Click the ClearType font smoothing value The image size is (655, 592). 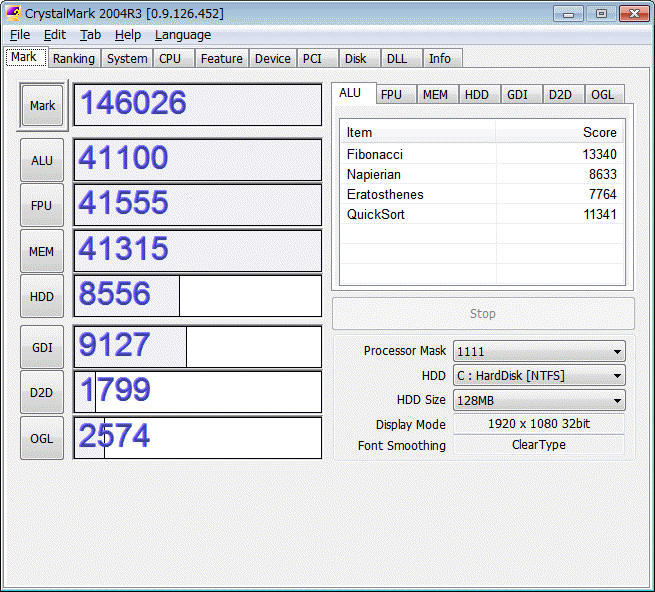pyautogui.click(x=539, y=445)
